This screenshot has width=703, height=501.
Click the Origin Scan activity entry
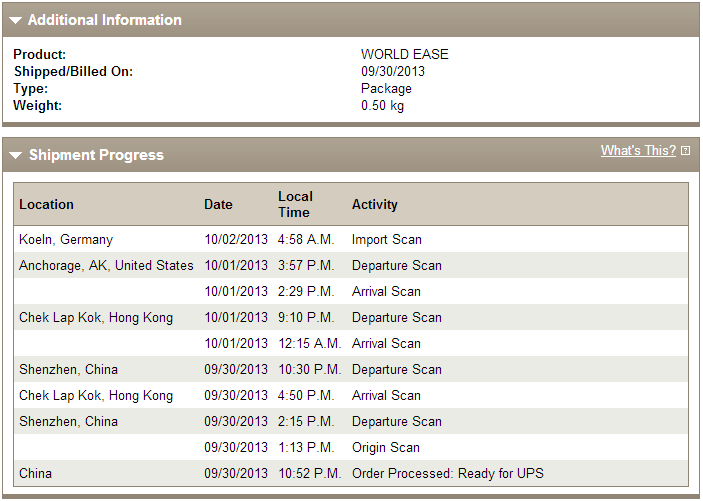386,448
